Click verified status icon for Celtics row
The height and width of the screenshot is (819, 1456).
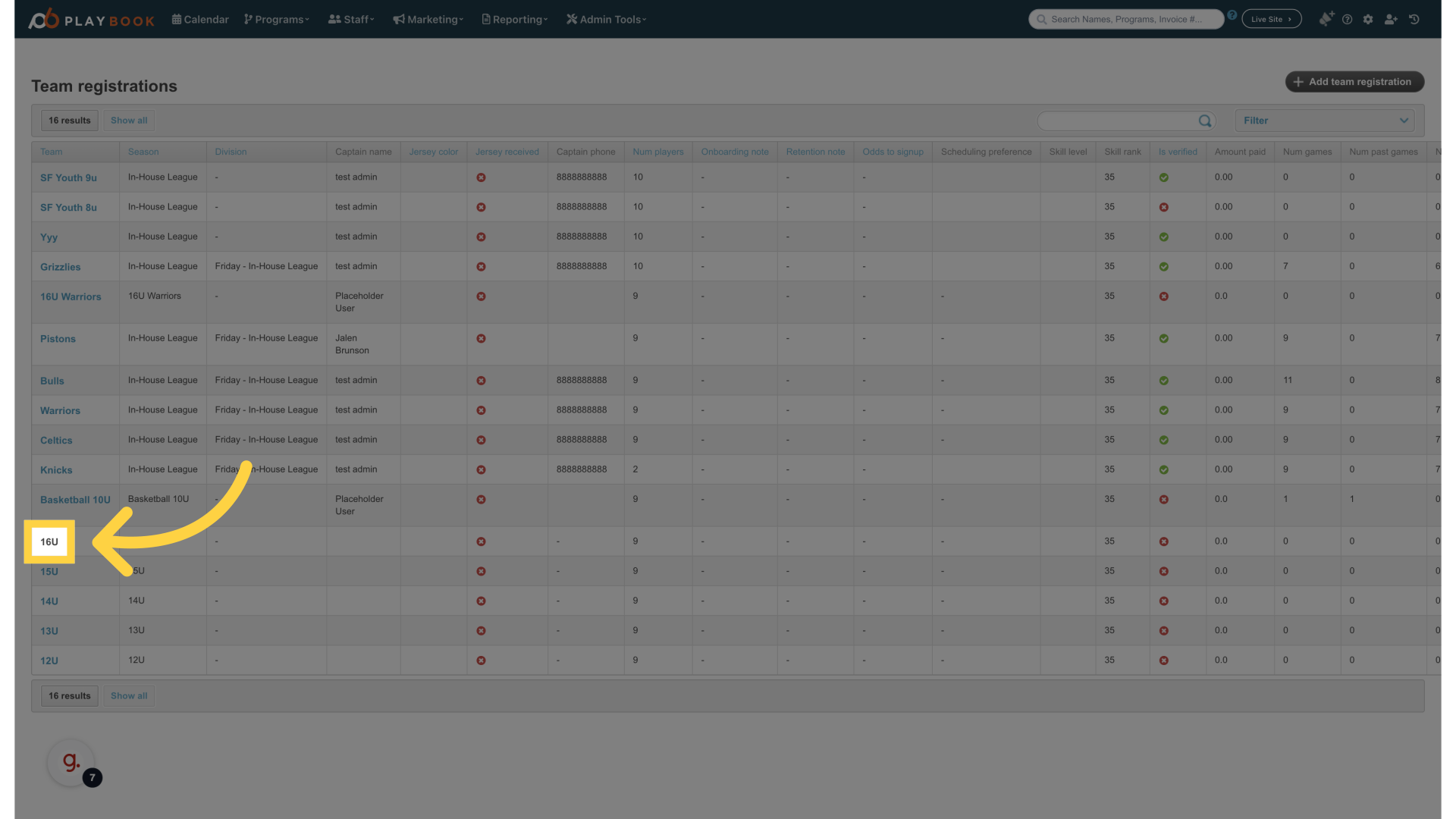pos(1163,441)
